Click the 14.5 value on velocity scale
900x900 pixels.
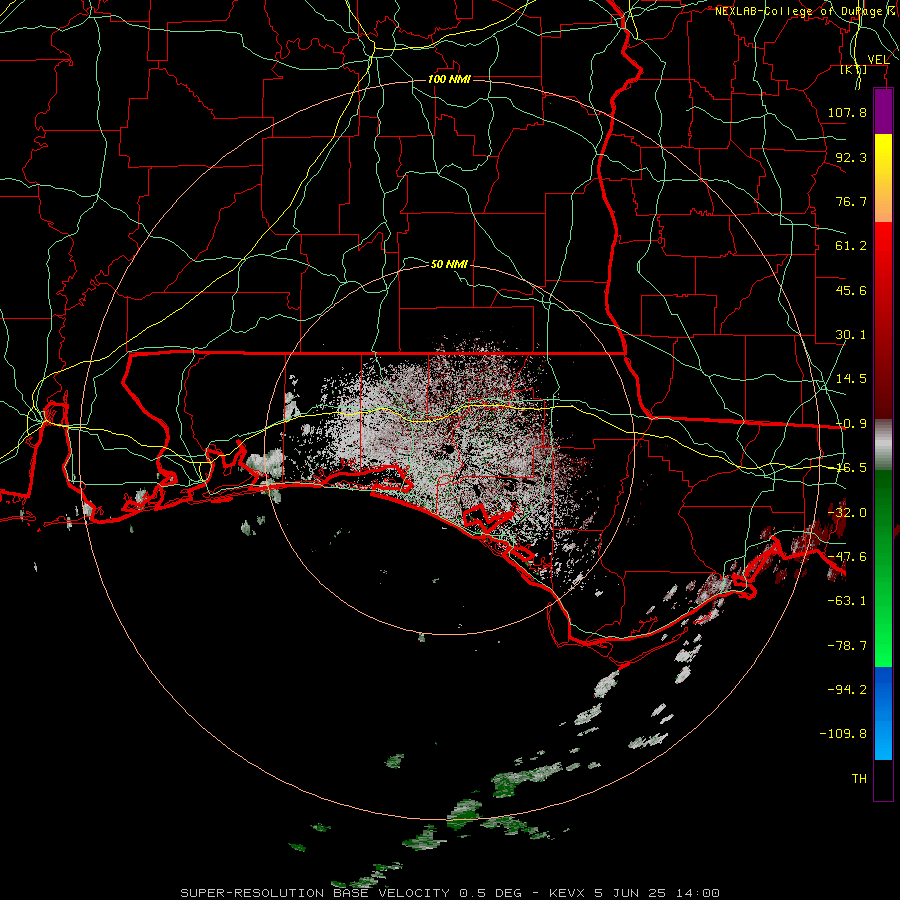(x=851, y=379)
